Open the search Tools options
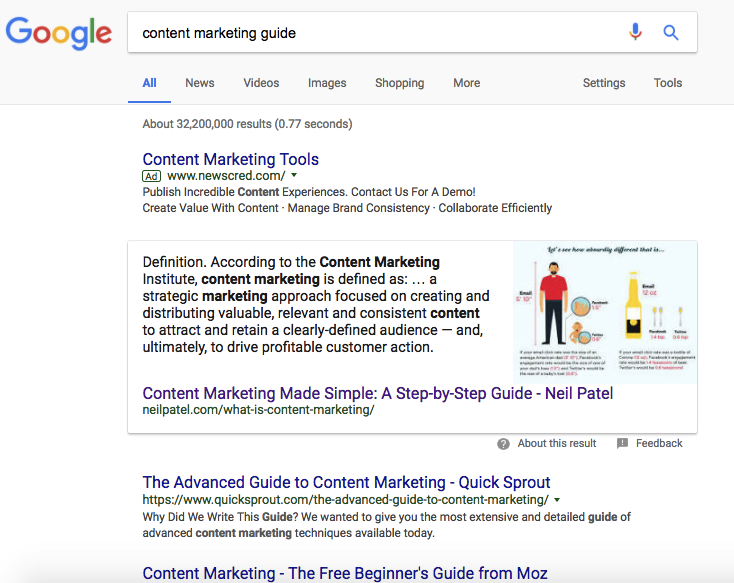The height and width of the screenshot is (583, 734). [x=668, y=83]
